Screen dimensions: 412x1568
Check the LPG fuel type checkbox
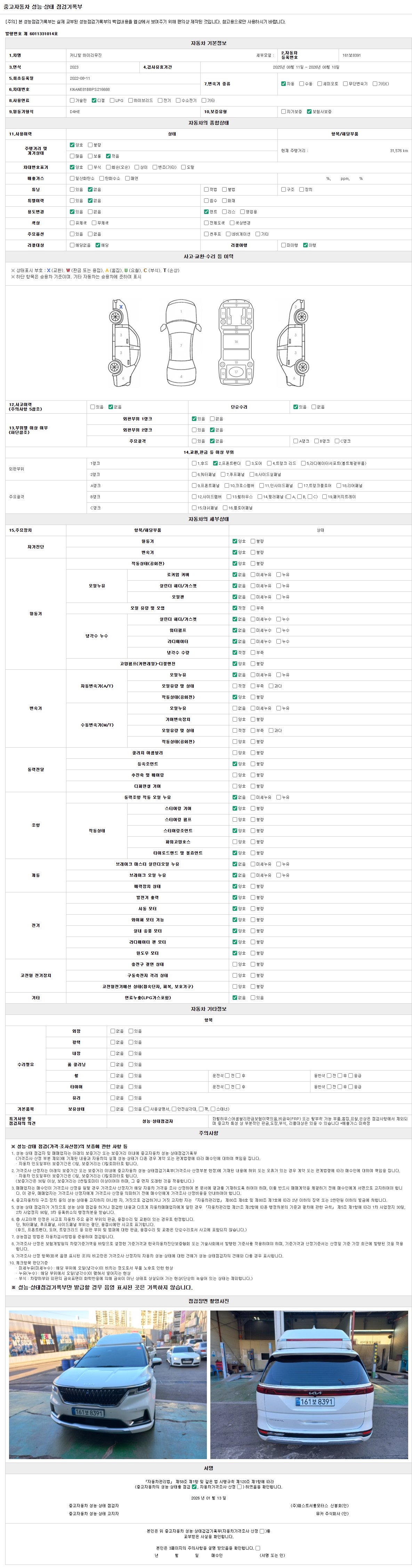112,101
